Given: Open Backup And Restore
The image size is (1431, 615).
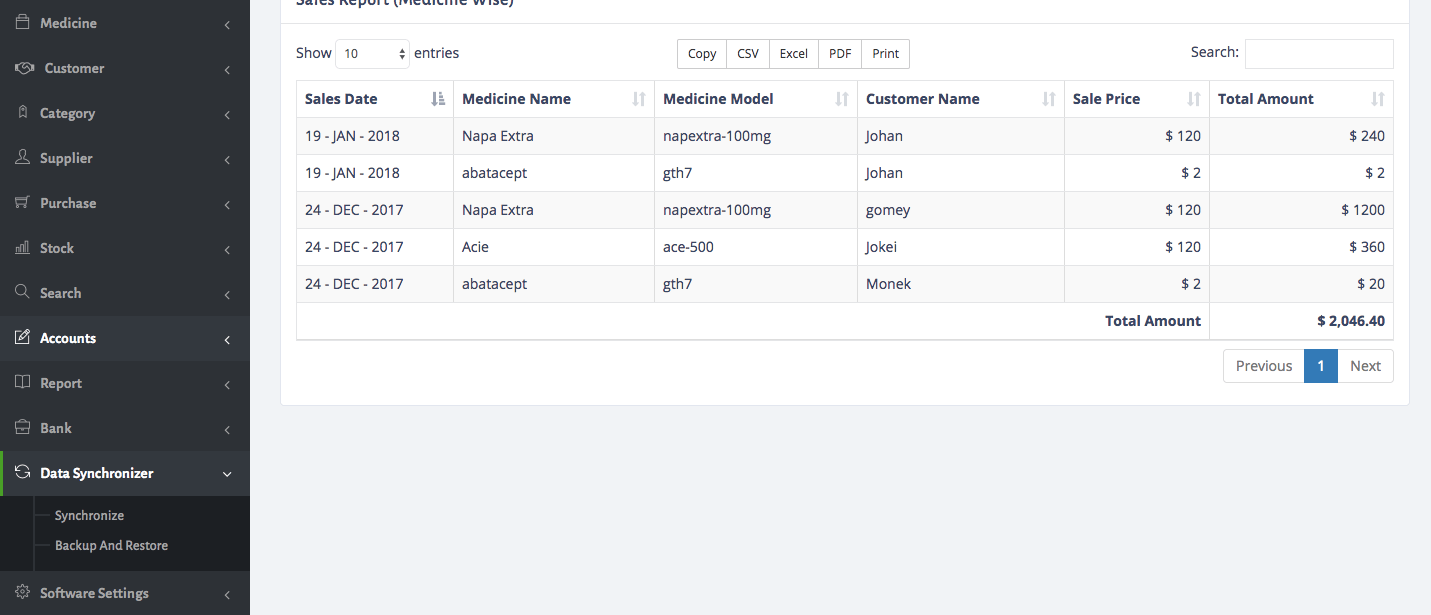Looking at the screenshot, I should tap(111, 545).
